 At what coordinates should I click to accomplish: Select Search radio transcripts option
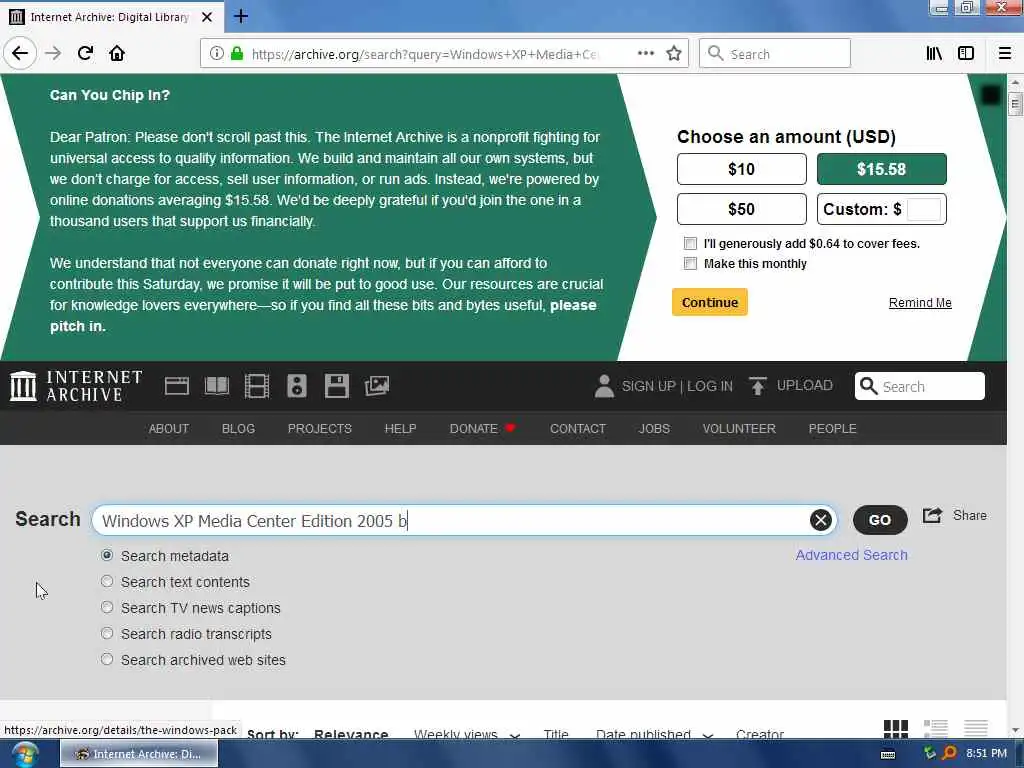(107, 633)
